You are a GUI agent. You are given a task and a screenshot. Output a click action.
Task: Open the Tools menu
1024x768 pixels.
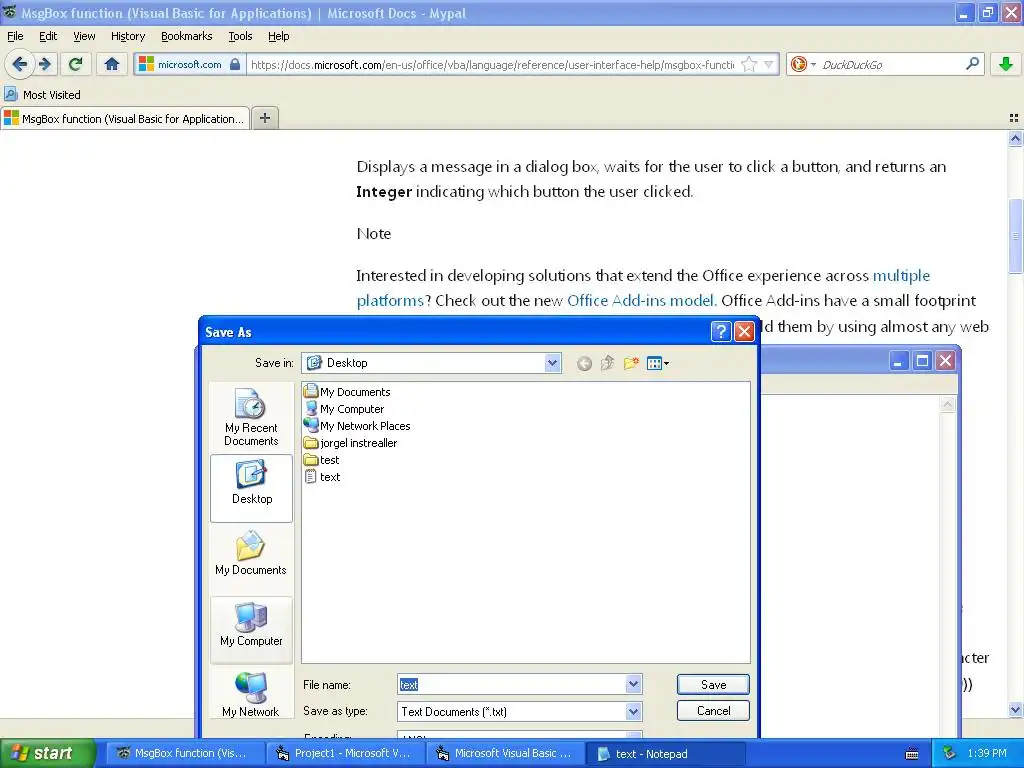[x=240, y=36]
